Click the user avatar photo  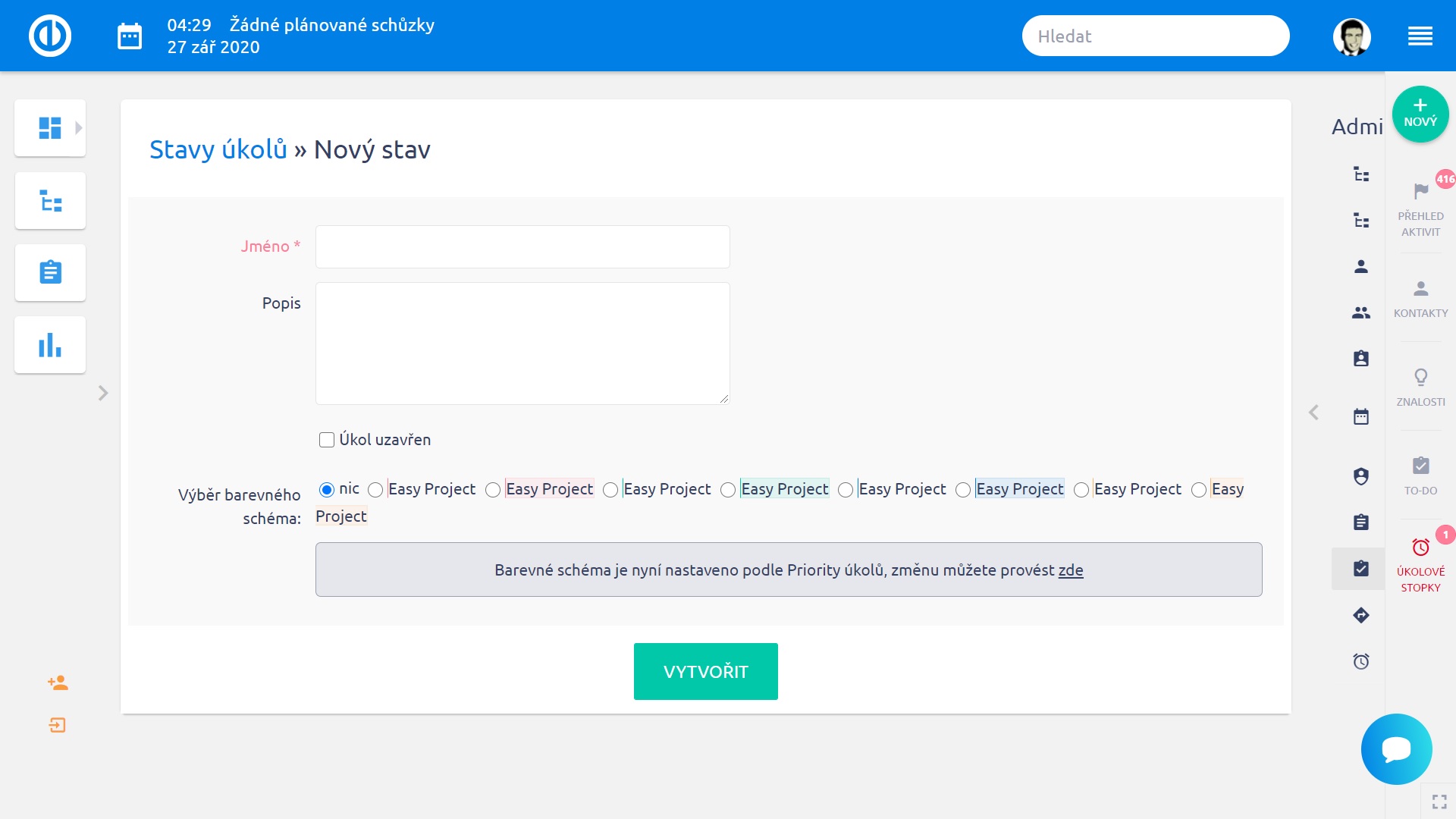(x=1351, y=36)
